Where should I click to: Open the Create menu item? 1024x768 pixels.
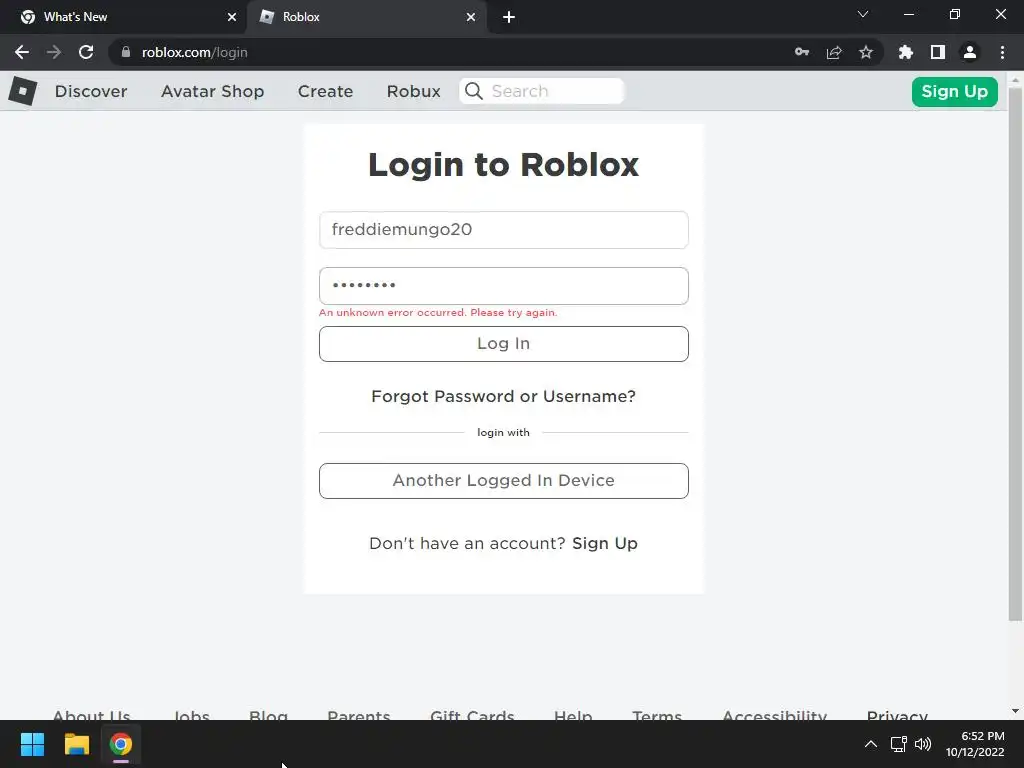pyautogui.click(x=325, y=91)
